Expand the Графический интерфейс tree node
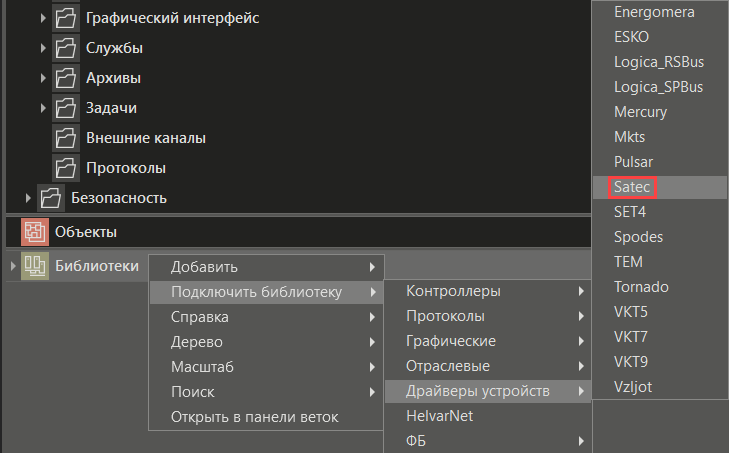 [x=43, y=18]
